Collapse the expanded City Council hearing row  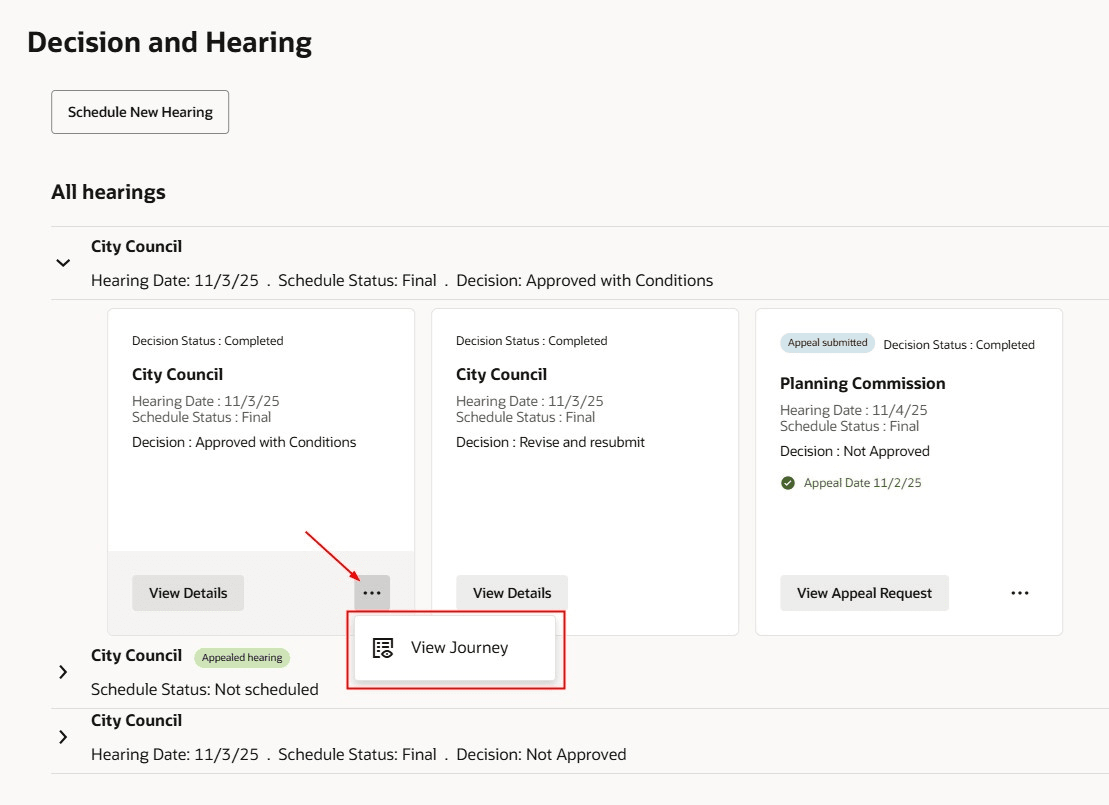click(x=62, y=261)
